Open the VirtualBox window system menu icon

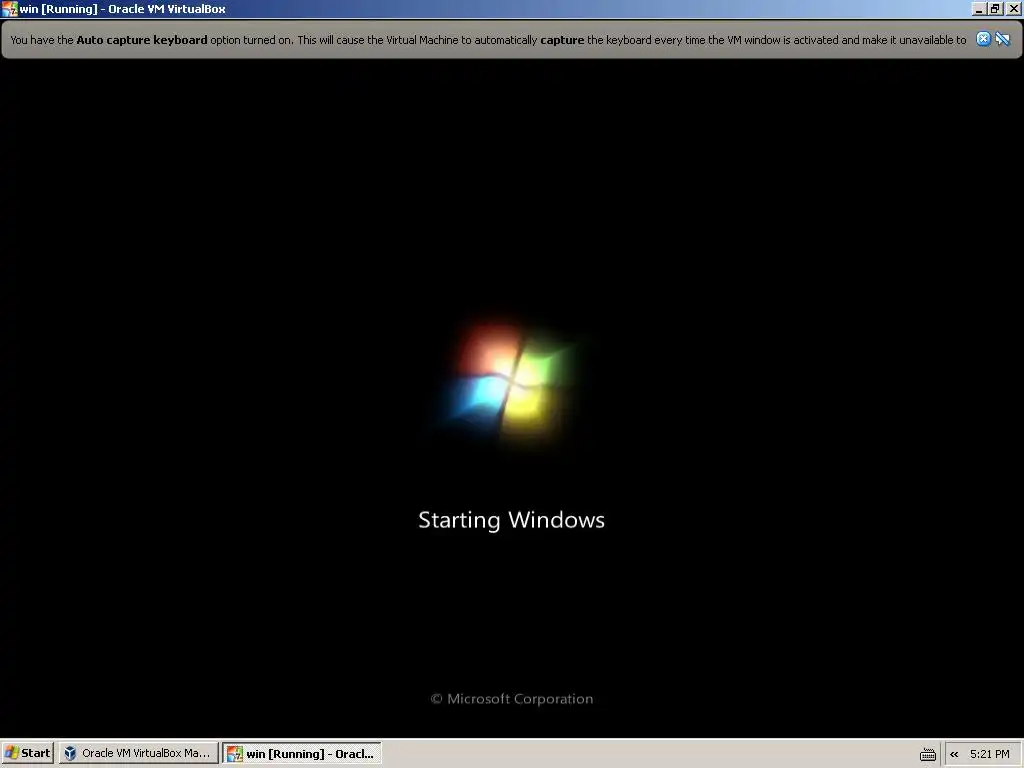pos(10,9)
